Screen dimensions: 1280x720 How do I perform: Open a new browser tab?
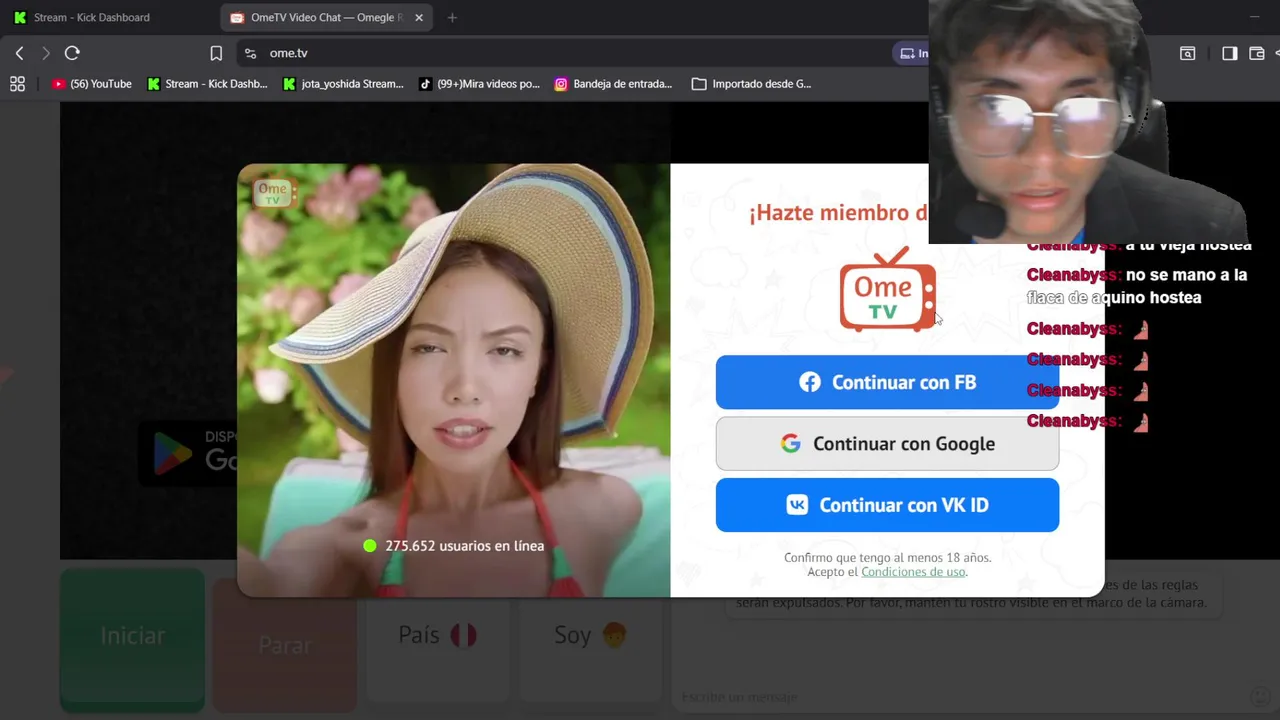pyautogui.click(x=452, y=17)
